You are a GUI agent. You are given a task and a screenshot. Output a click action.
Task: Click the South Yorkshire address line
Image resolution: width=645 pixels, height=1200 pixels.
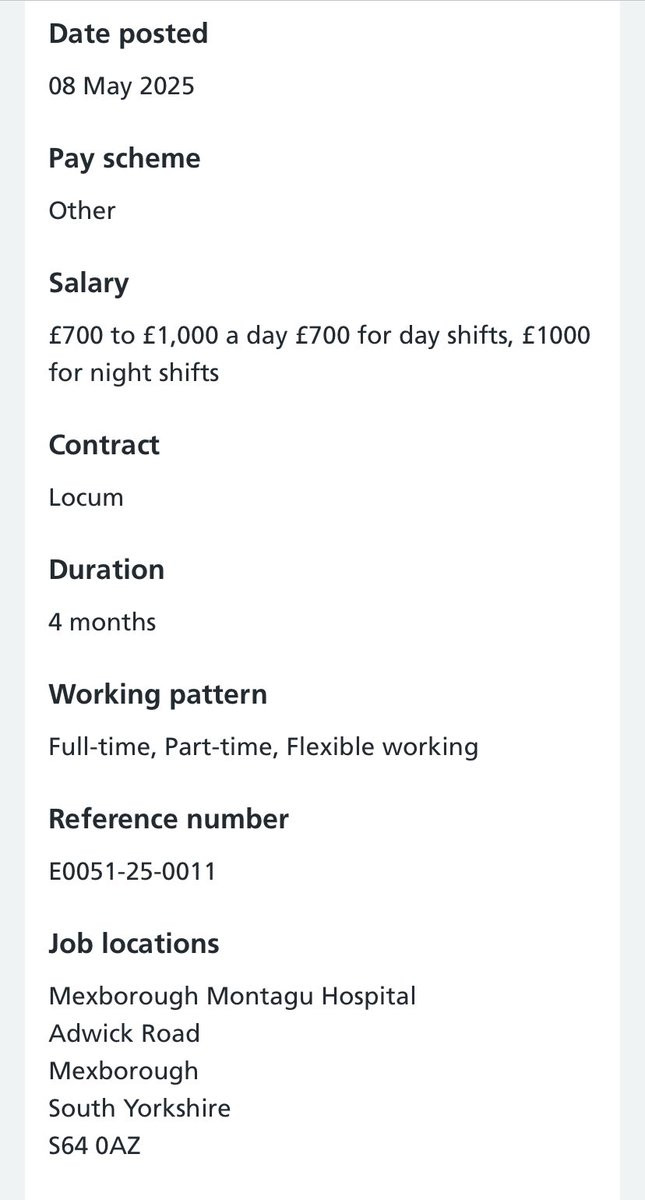point(139,1108)
